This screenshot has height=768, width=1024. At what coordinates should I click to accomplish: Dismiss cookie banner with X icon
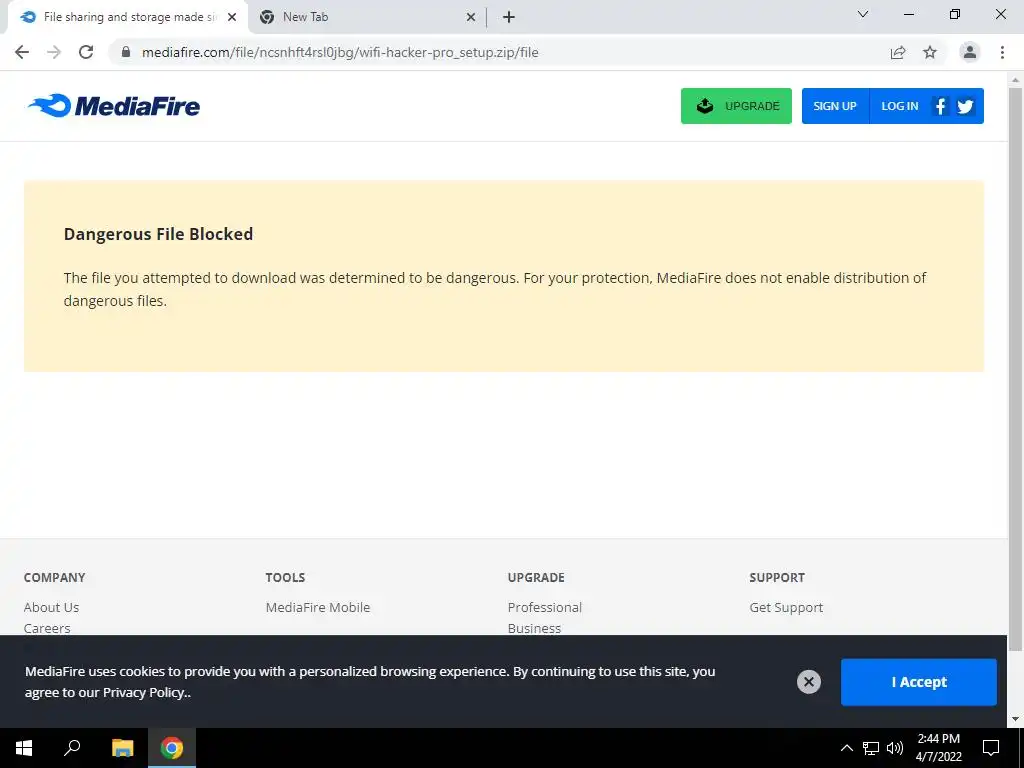[x=808, y=682]
